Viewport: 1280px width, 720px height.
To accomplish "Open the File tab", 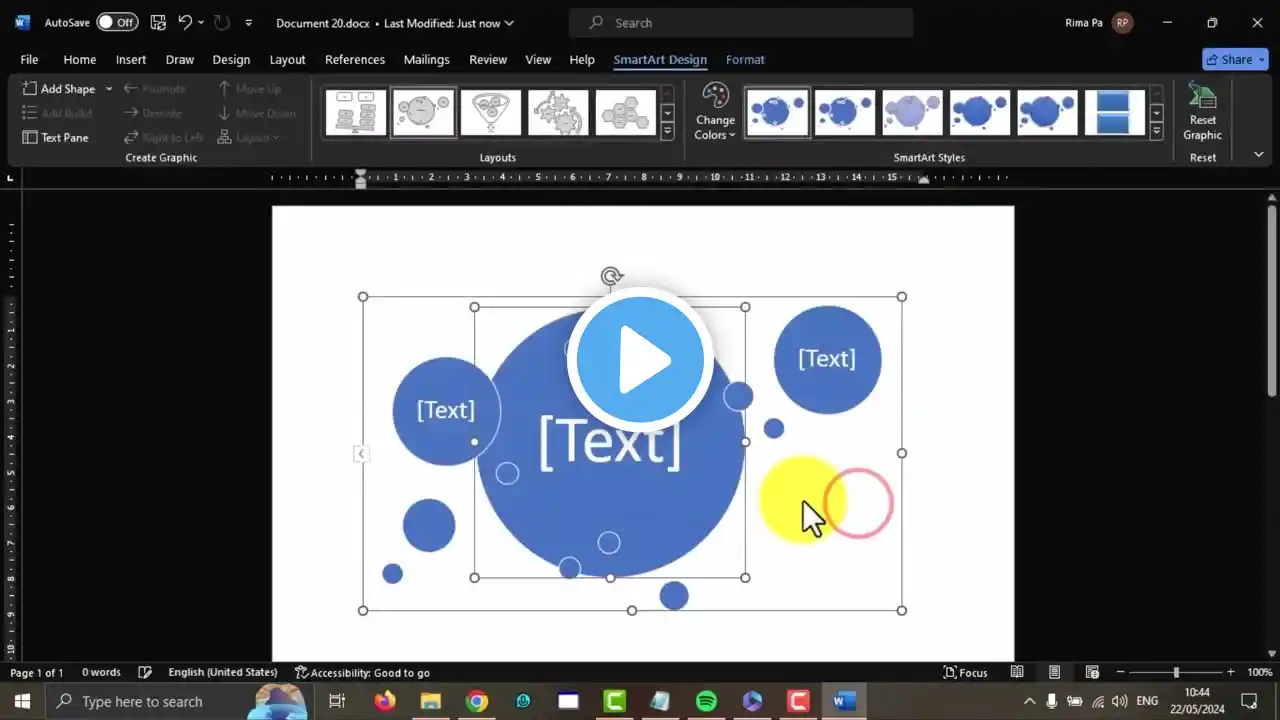I will [29, 60].
